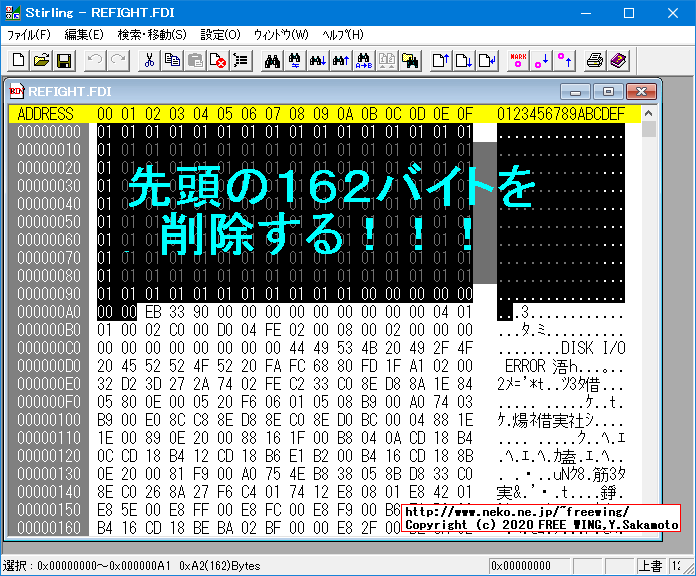This screenshot has height=576, width=696.
Task: Click byte E8 at start of row 00000150
Action: pos(105,510)
